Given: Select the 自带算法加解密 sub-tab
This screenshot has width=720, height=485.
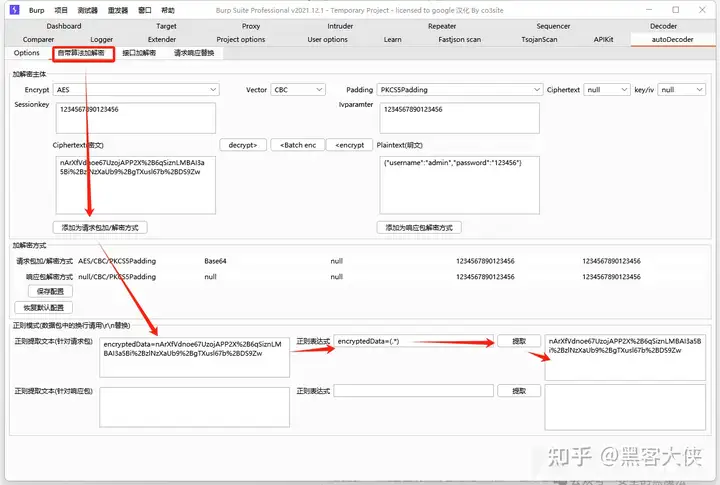Looking at the screenshot, I should click(x=81, y=53).
